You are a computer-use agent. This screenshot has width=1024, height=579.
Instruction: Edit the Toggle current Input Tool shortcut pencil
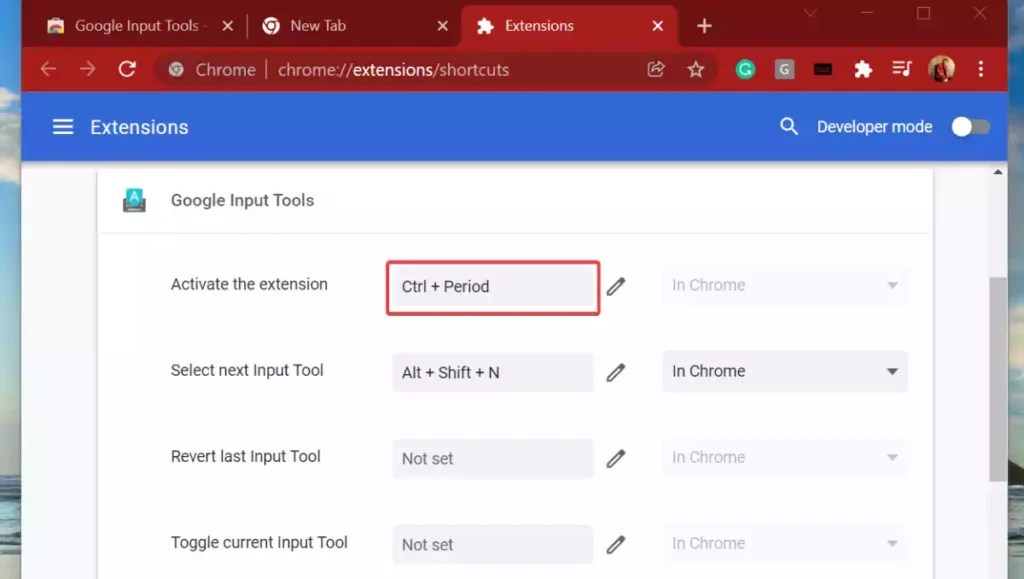(x=615, y=545)
